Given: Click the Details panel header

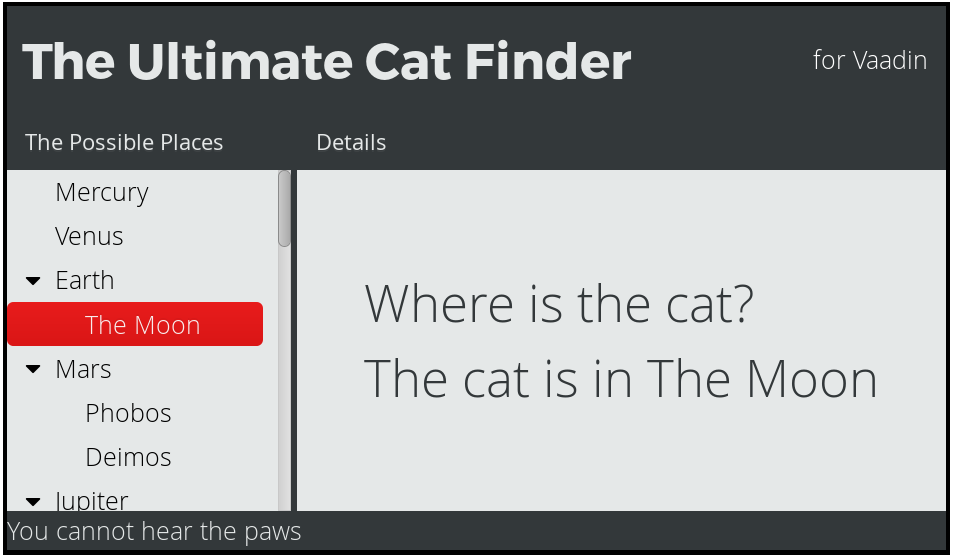Looking at the screenshot, I should pos(351,142).
